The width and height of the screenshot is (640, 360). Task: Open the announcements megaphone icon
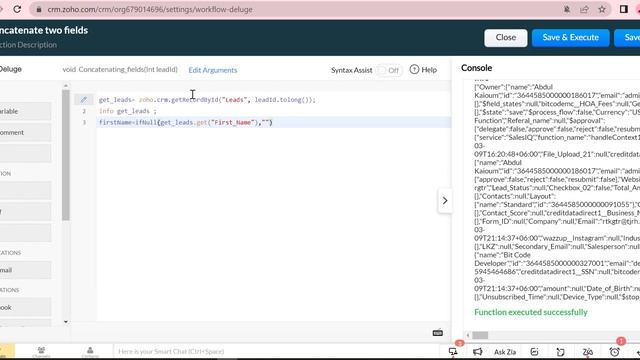478,351
